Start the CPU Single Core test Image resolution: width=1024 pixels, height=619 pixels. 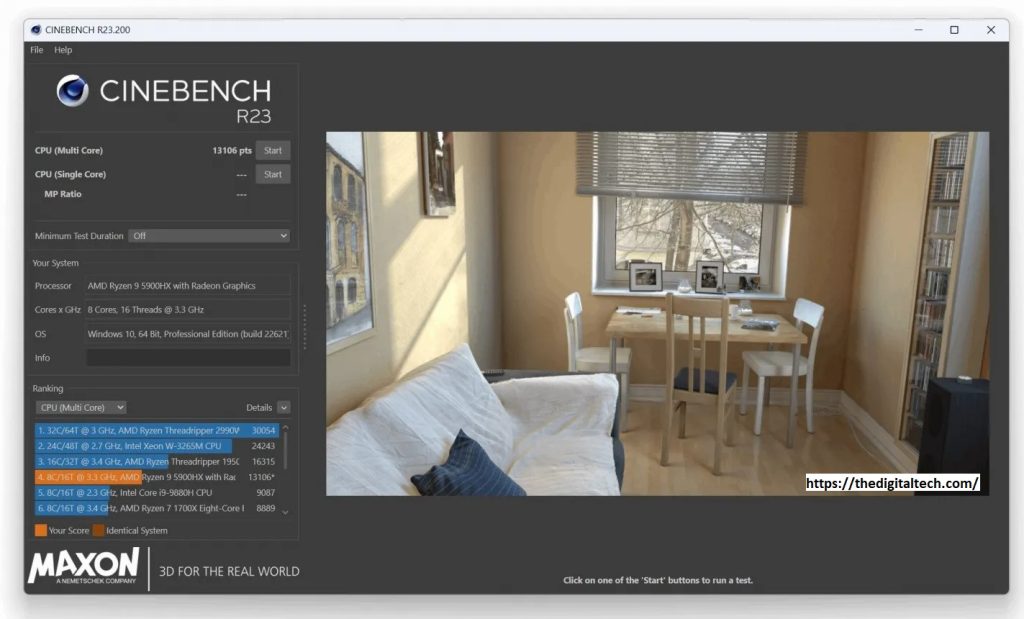point(272,174)
